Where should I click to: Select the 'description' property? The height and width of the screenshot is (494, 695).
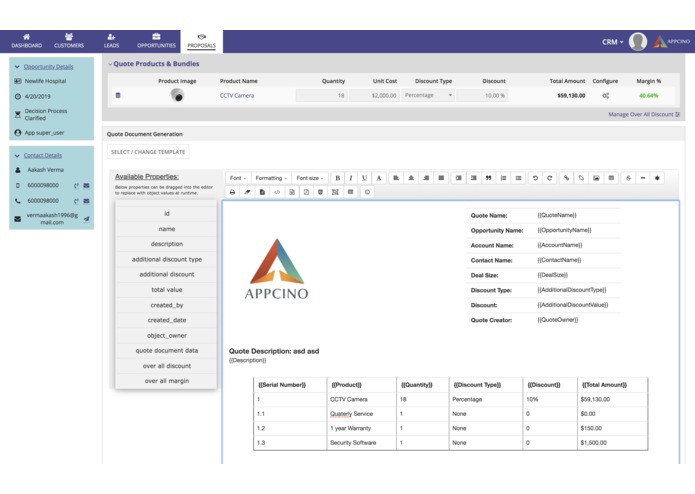[167, 244]
